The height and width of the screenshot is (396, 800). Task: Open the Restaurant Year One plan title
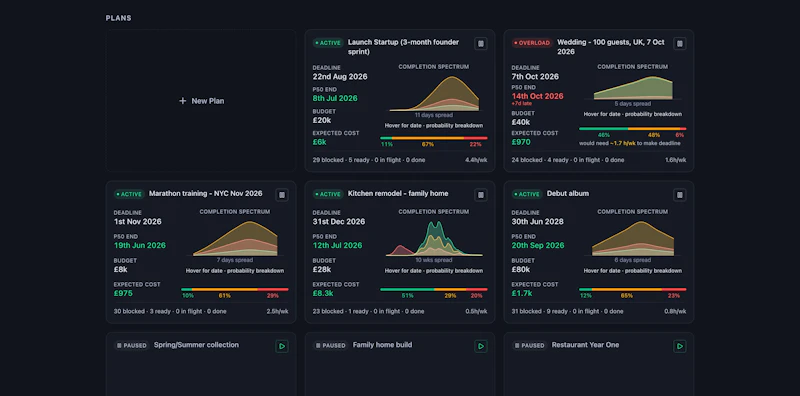586,345
